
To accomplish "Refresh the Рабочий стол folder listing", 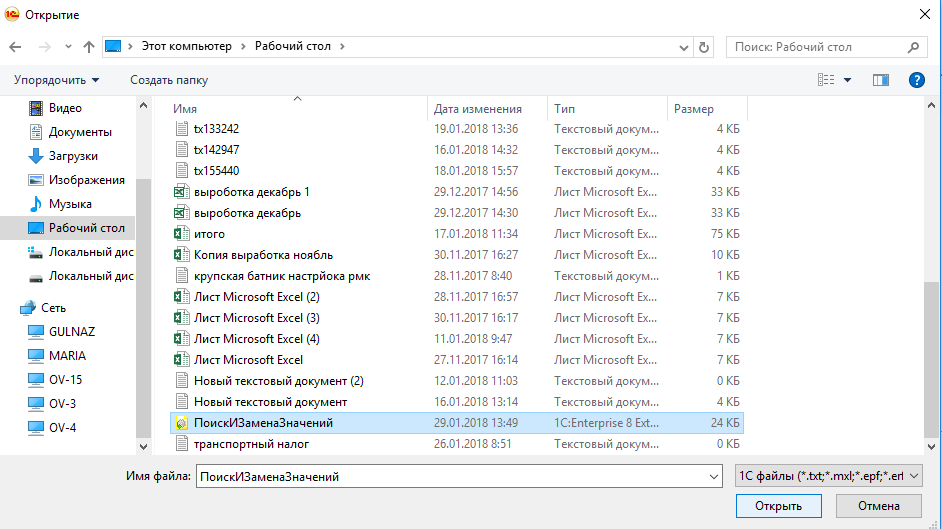I will pyautogui.click(x=703, y=47).
